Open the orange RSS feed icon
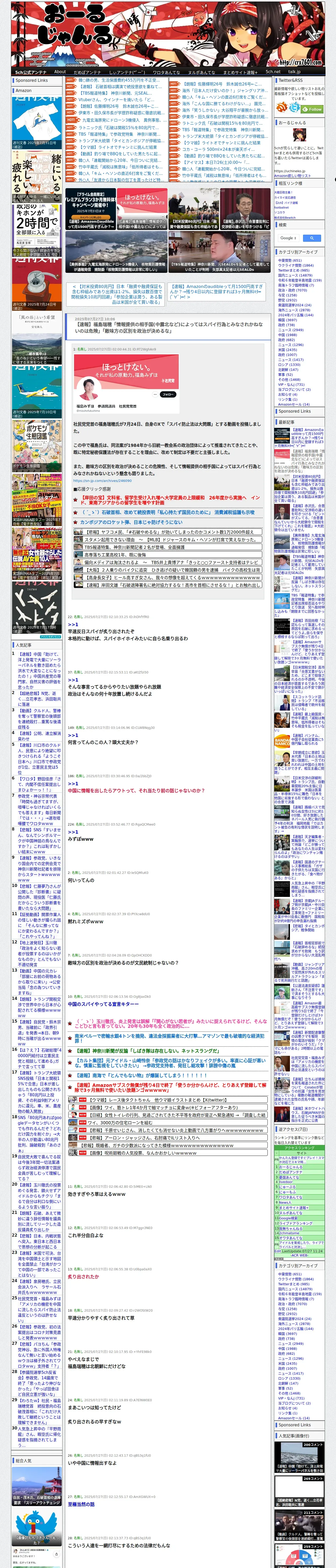 (282, 107)
